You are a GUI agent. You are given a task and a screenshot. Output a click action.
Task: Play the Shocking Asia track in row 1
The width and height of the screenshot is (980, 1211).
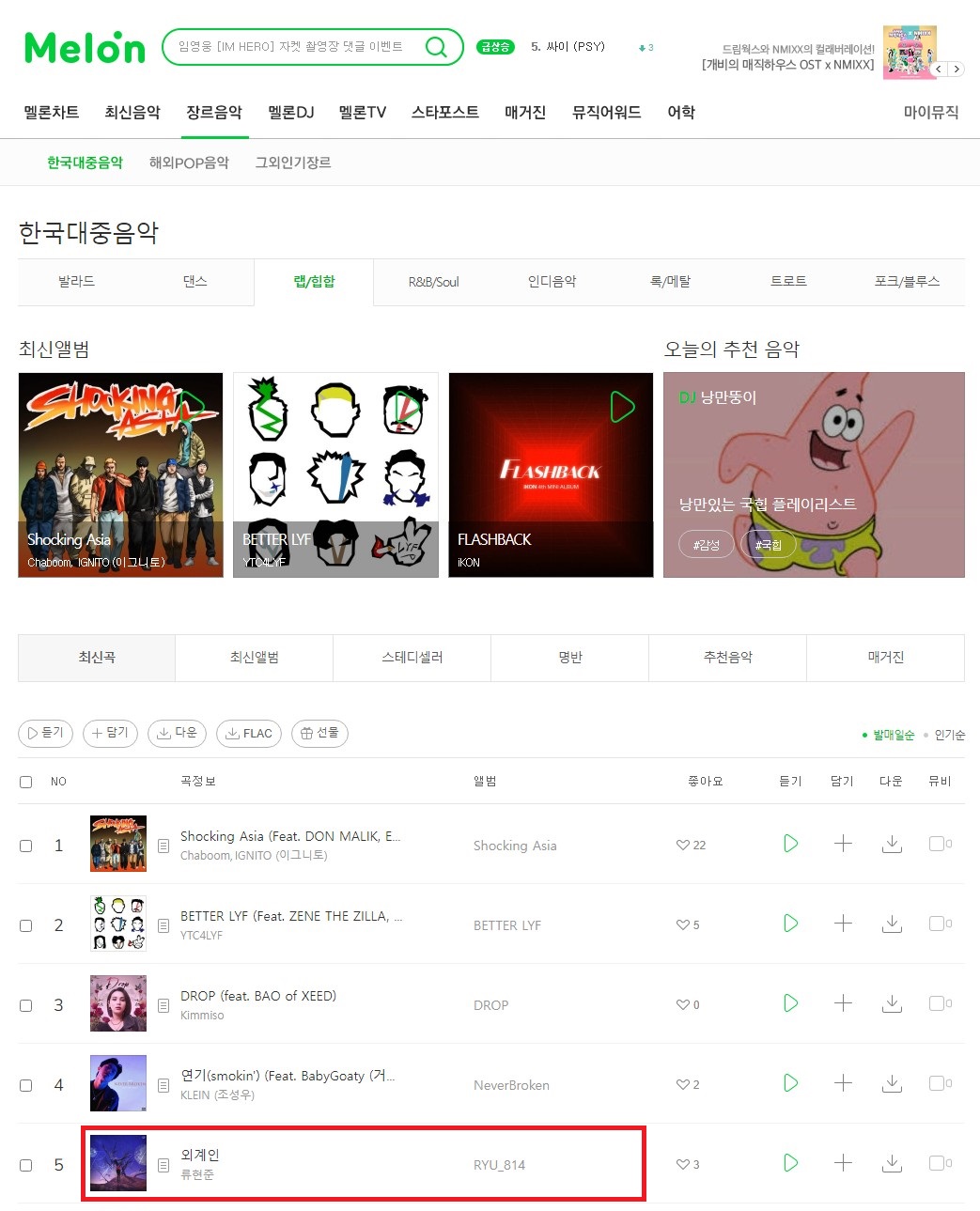click(791, 844)
